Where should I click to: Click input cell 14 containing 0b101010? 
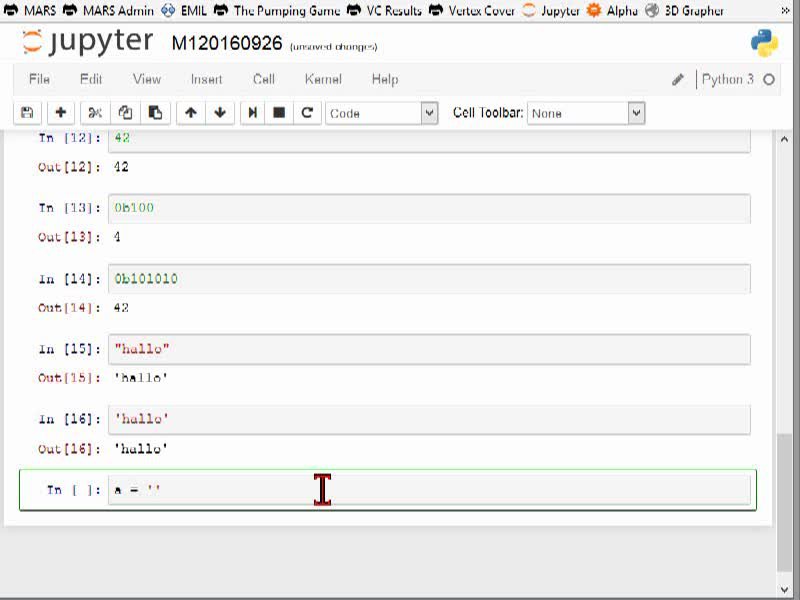pos(429,279)
